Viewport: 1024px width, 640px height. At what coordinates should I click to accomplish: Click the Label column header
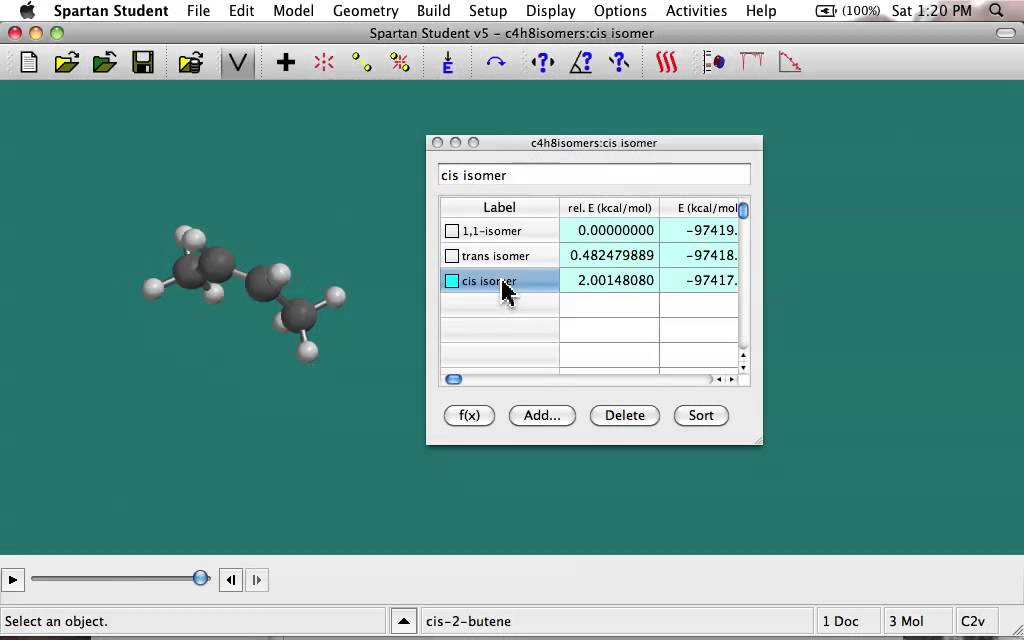coord(500,208)
